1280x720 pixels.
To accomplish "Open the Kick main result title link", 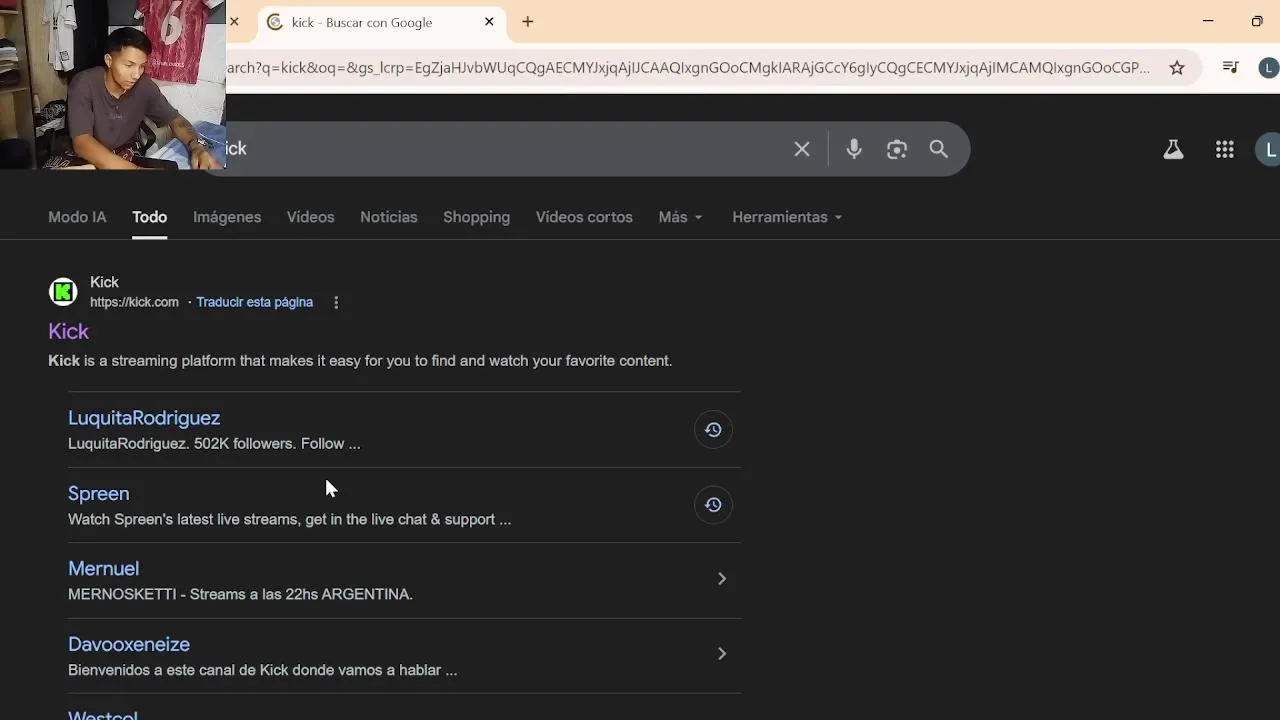I will pos(68,331).
